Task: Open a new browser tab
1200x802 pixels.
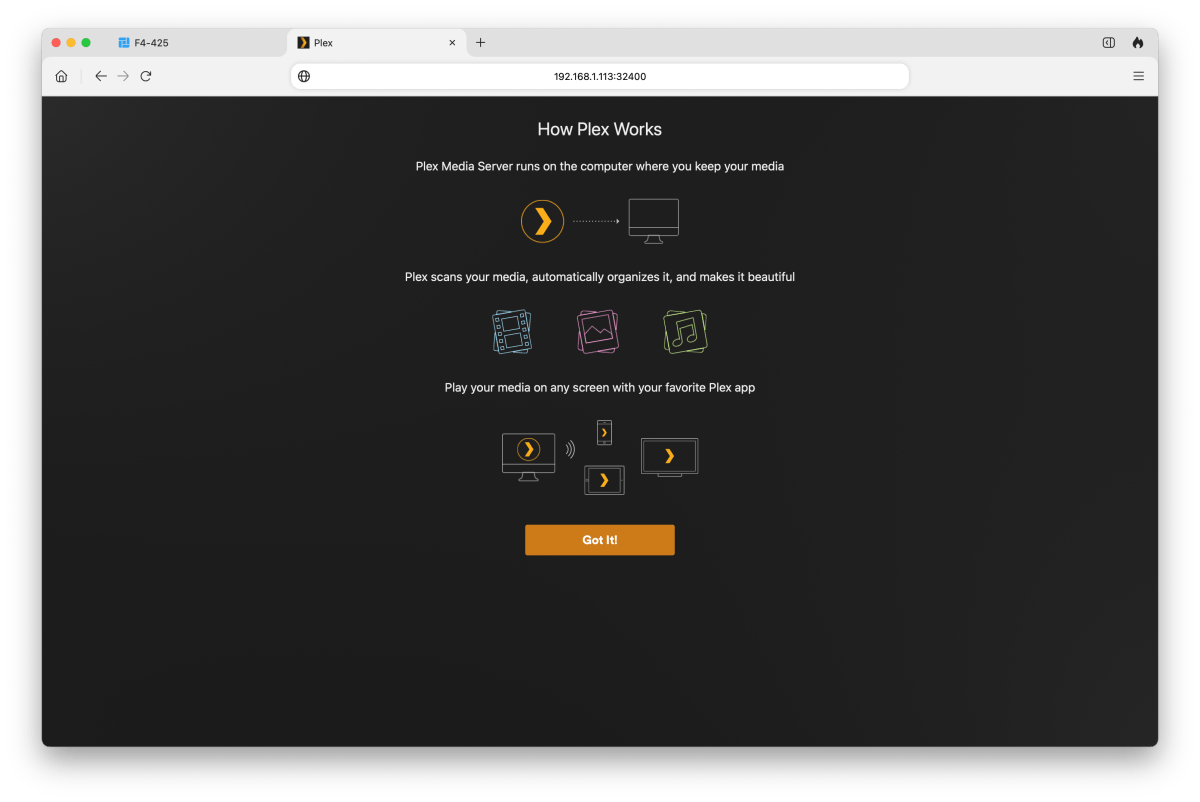Action: coord(480,43)
